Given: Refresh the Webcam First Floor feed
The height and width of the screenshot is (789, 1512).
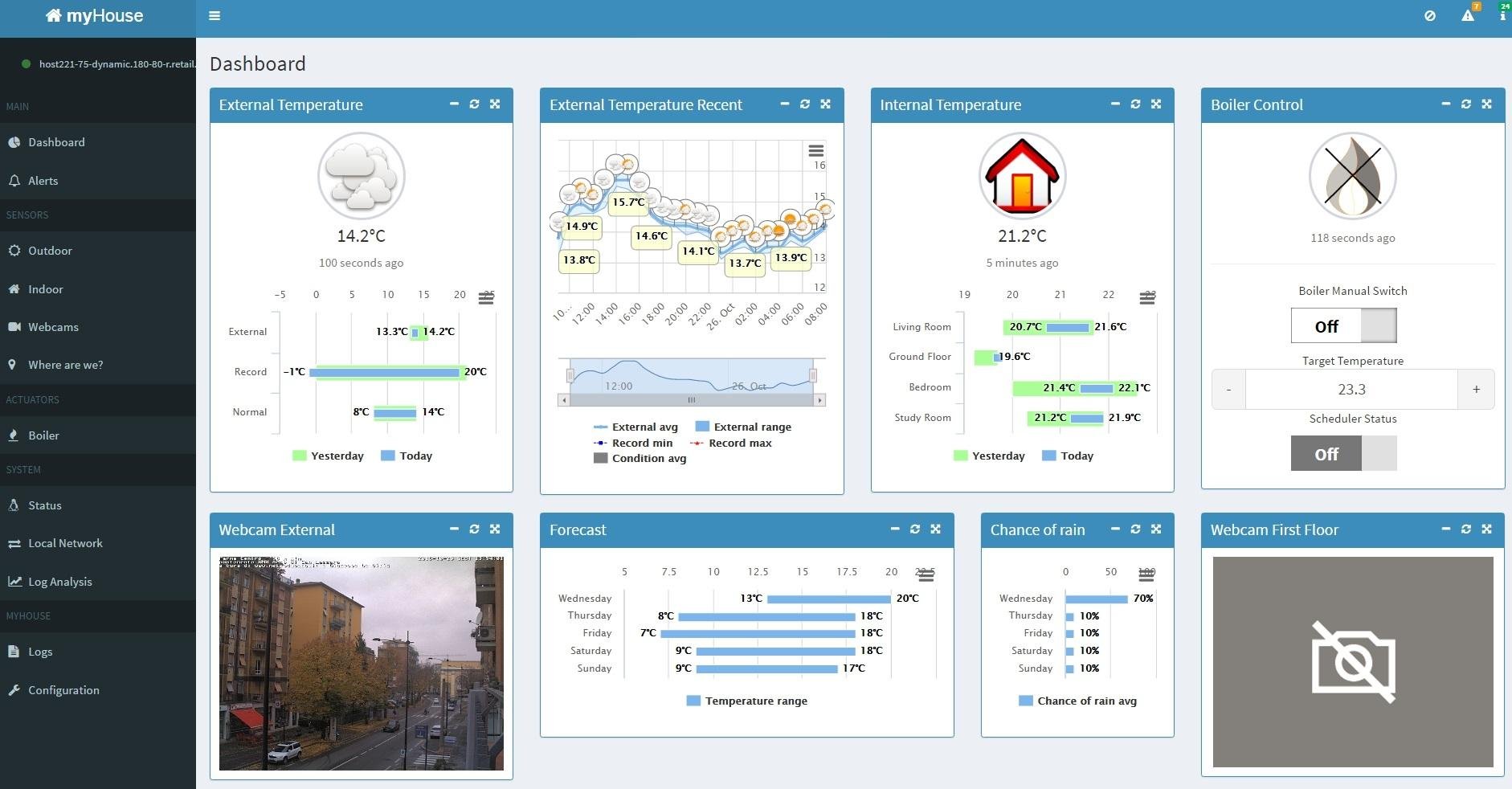Looking at the screenshot, I should [1467, 529].
